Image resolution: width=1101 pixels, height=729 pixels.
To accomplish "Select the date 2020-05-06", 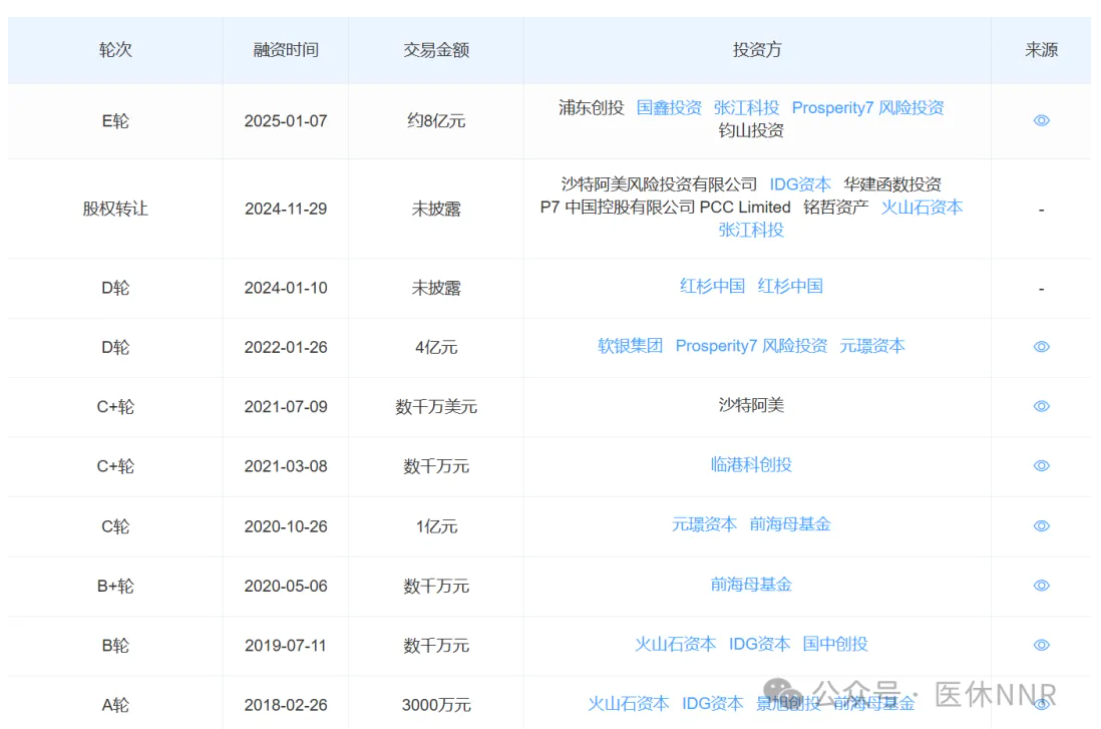I will (x=286, y=586).
